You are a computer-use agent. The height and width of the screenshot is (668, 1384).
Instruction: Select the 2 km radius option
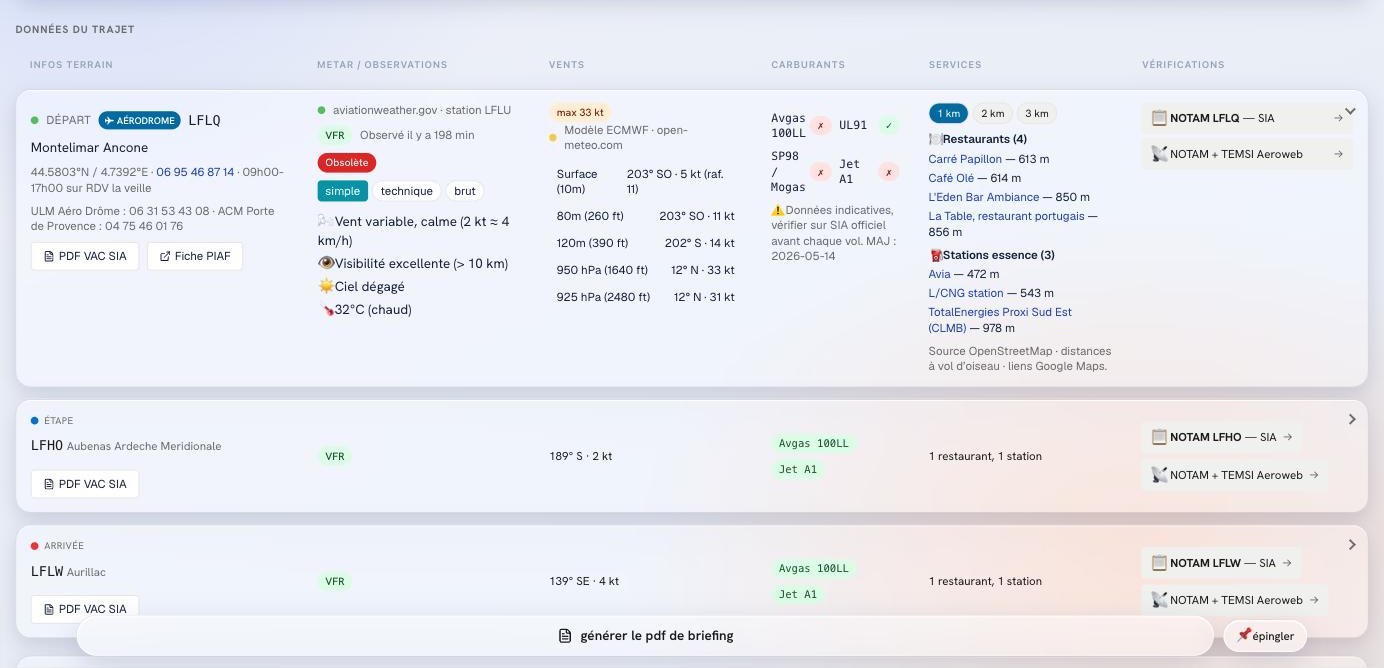click(x=993, y=113)
